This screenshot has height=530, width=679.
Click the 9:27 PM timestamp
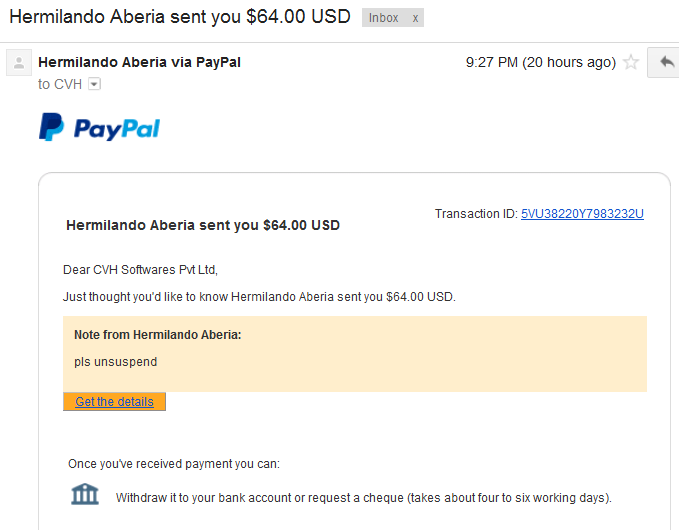[540, 62]
